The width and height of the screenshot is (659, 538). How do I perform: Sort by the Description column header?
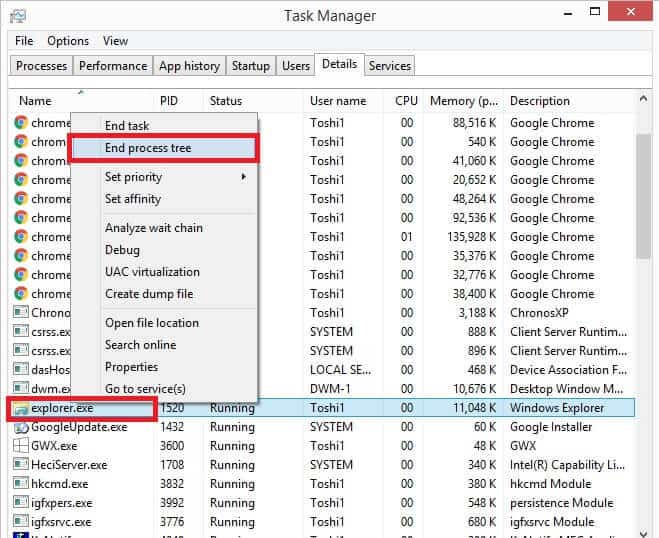pos(569,101)
